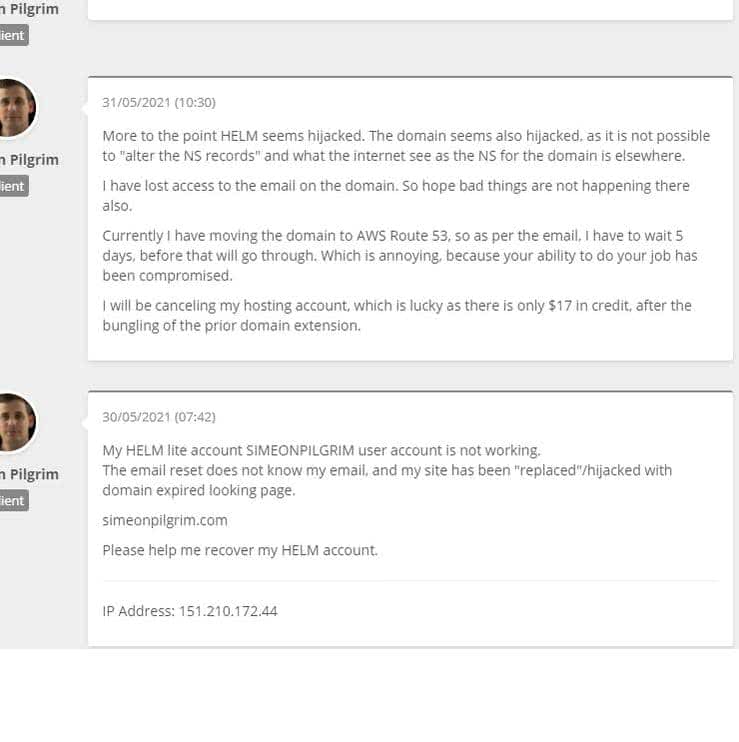Click the Client badge beside the 30/05/2021 message
739x742 pixels.
14,501
